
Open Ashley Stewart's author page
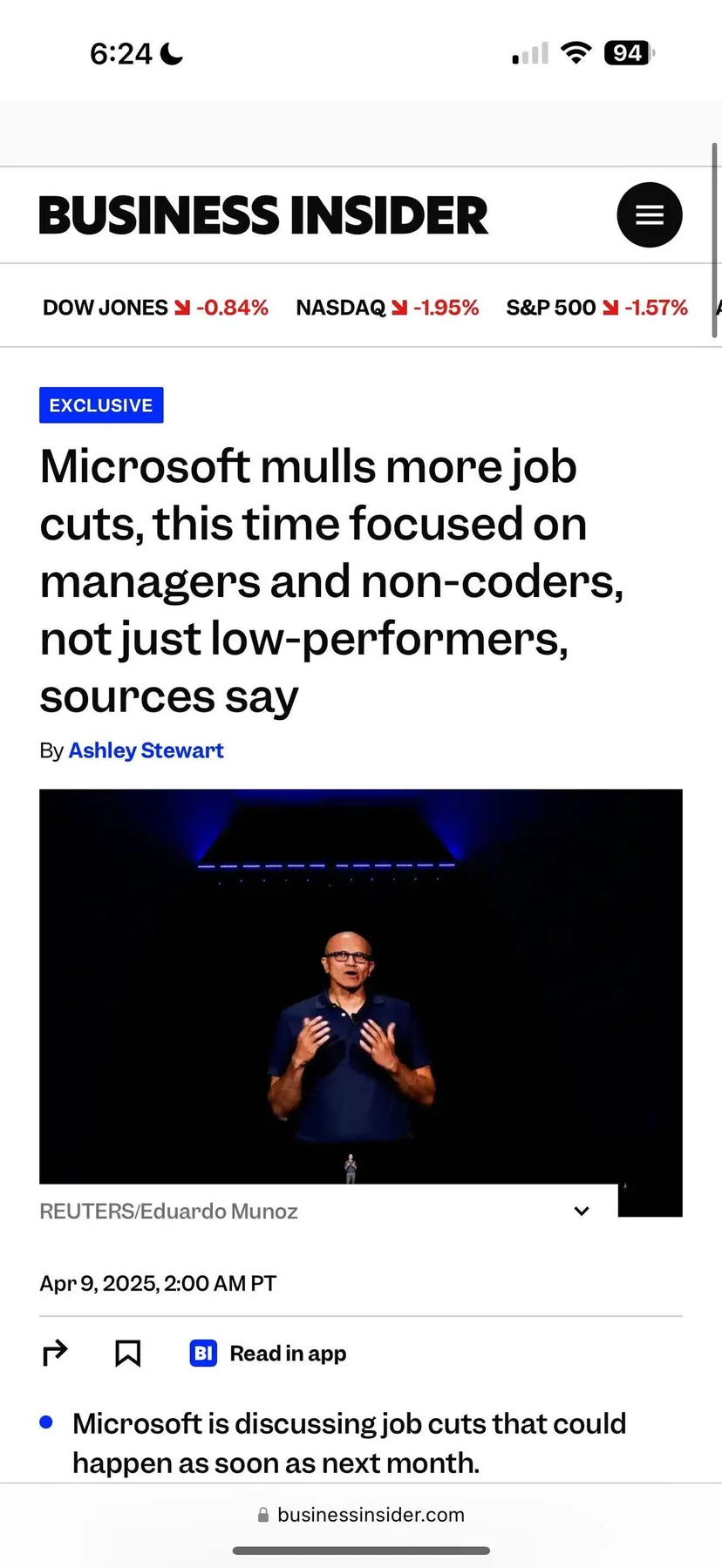(x=146, y=750)
